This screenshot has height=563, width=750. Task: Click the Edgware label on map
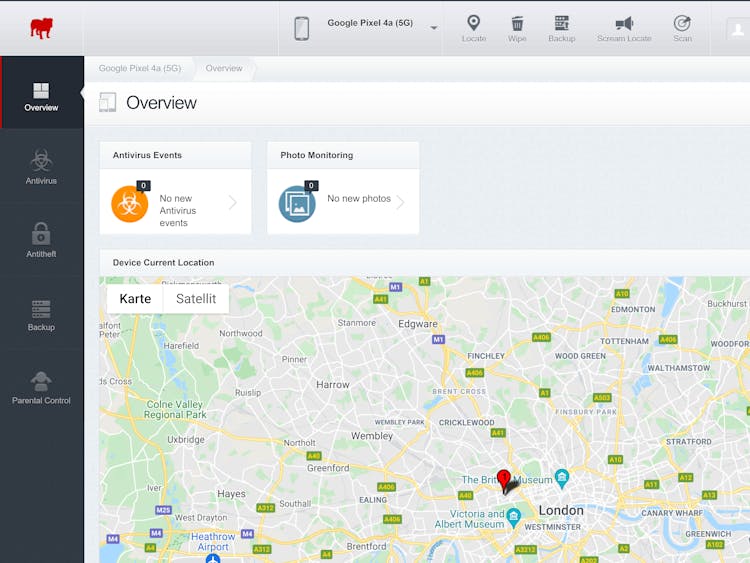coord(418,324)
